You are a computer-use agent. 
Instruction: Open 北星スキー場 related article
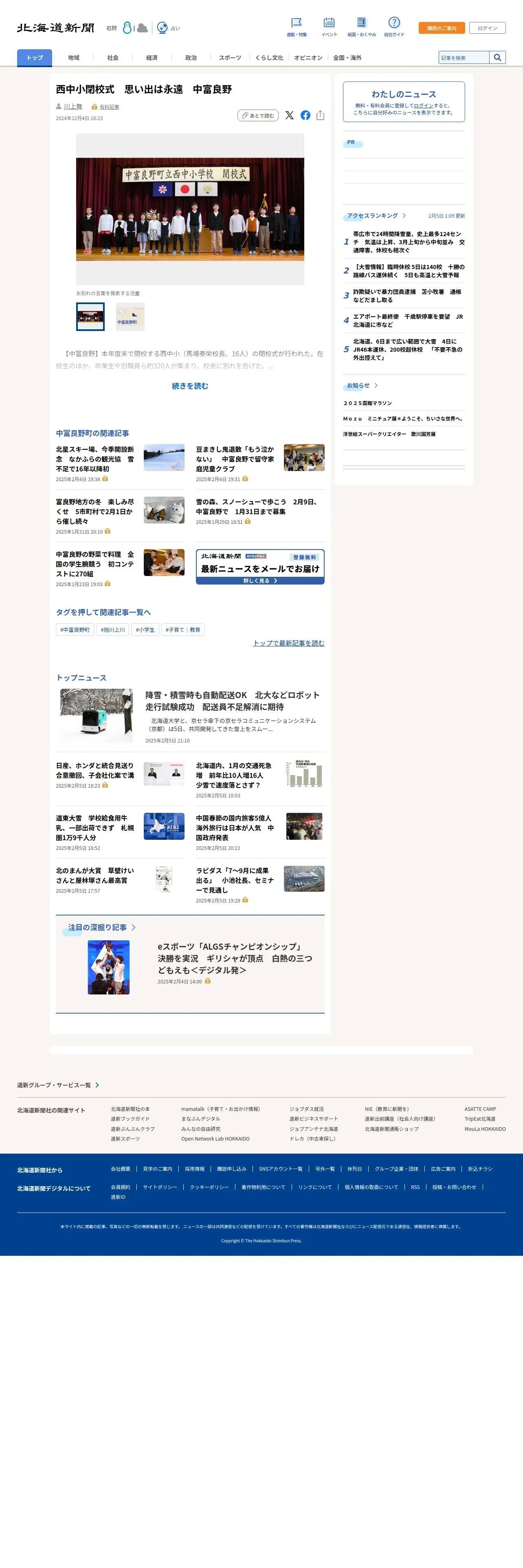(x=95, y=459)
